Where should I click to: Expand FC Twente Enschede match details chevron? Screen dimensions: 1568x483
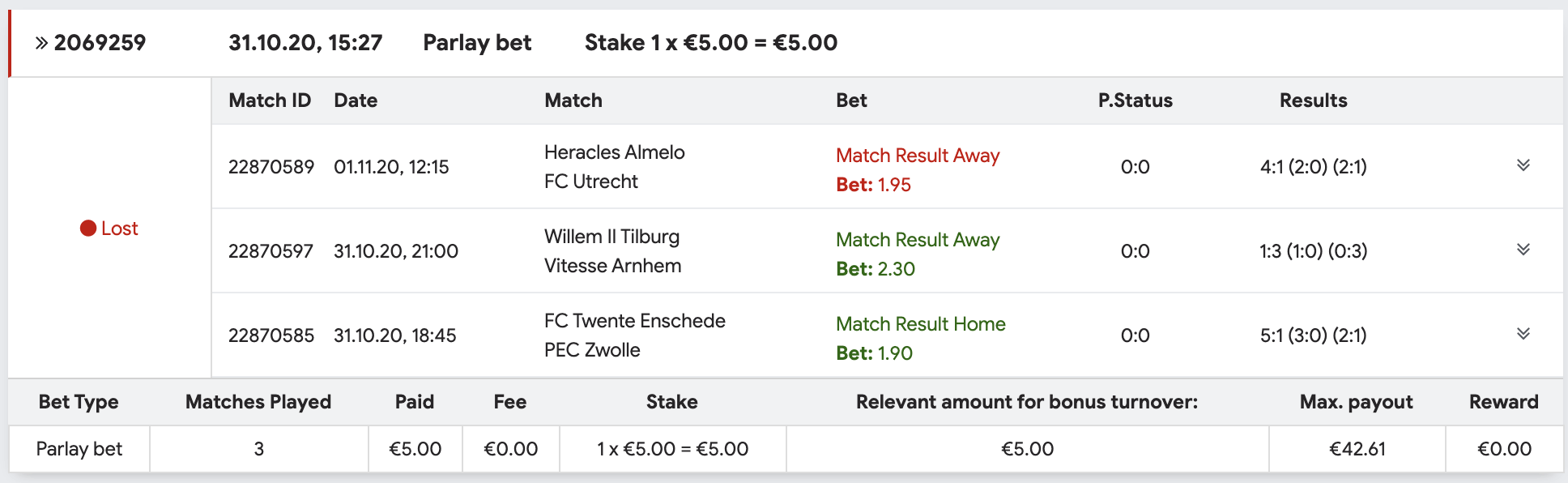tap(1523, 334)
